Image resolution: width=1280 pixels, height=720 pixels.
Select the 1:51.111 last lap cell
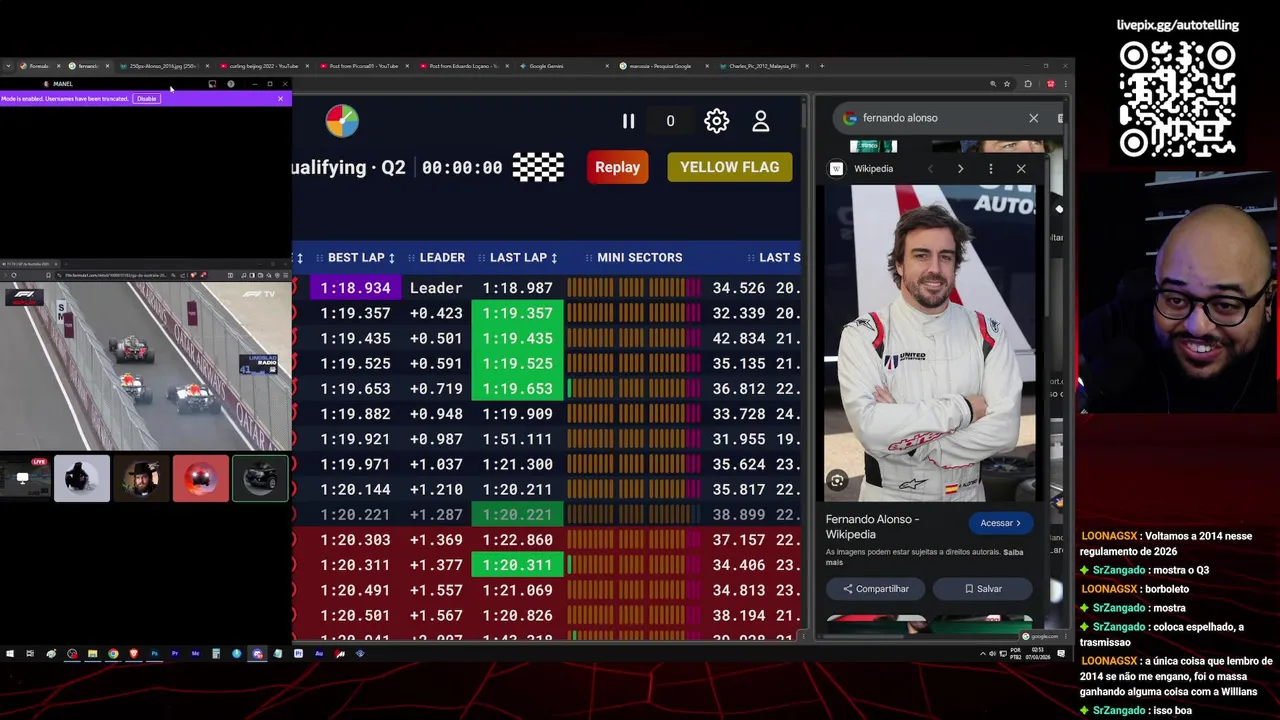(517, 439)
